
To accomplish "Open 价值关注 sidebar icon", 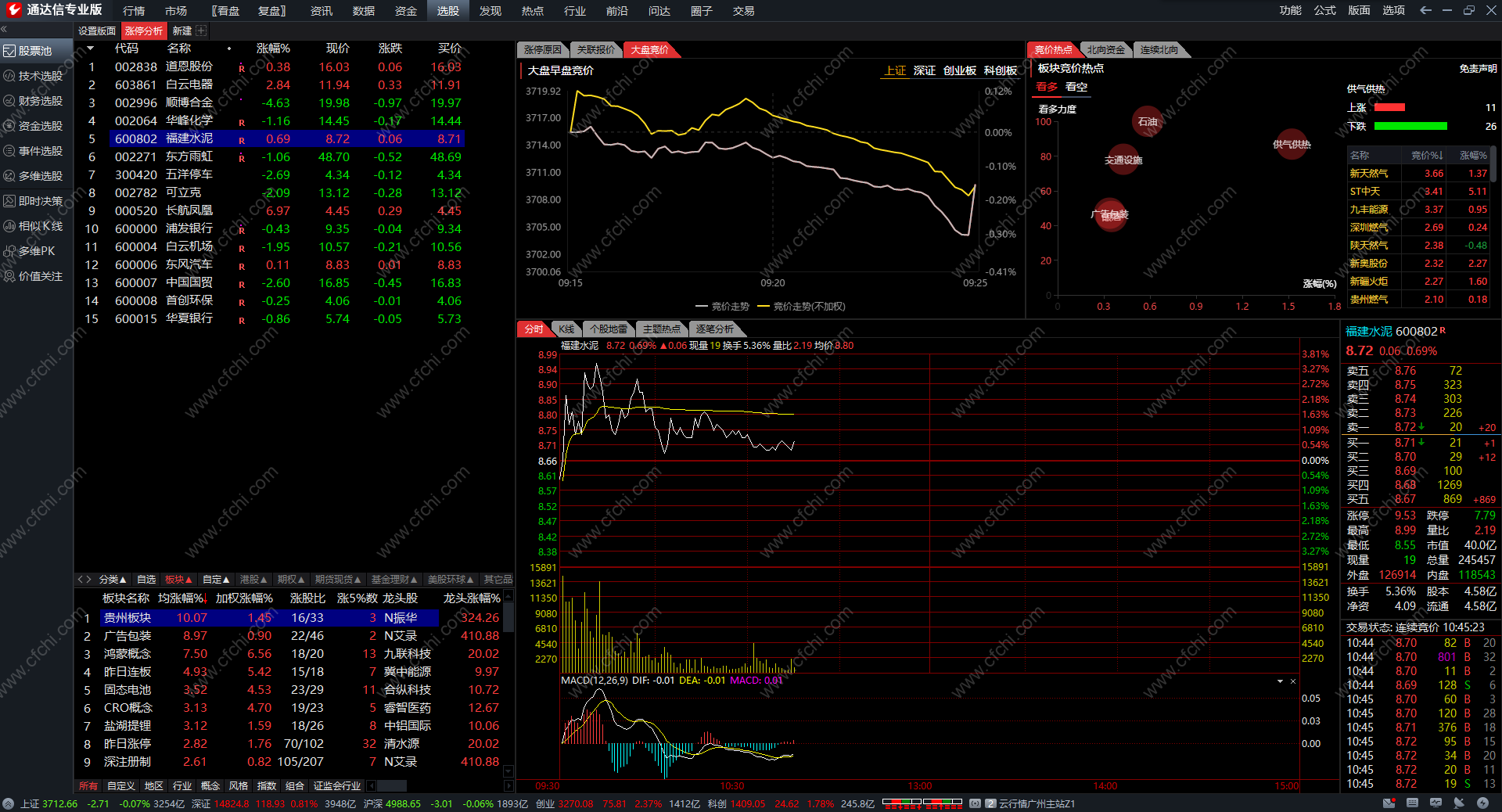I will [x=9, y=276].
